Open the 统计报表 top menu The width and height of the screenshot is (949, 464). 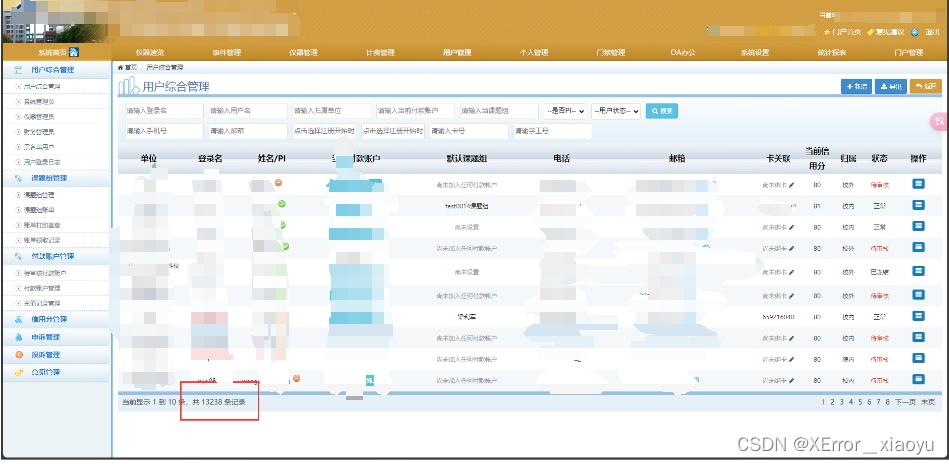[x=832, y=53]
